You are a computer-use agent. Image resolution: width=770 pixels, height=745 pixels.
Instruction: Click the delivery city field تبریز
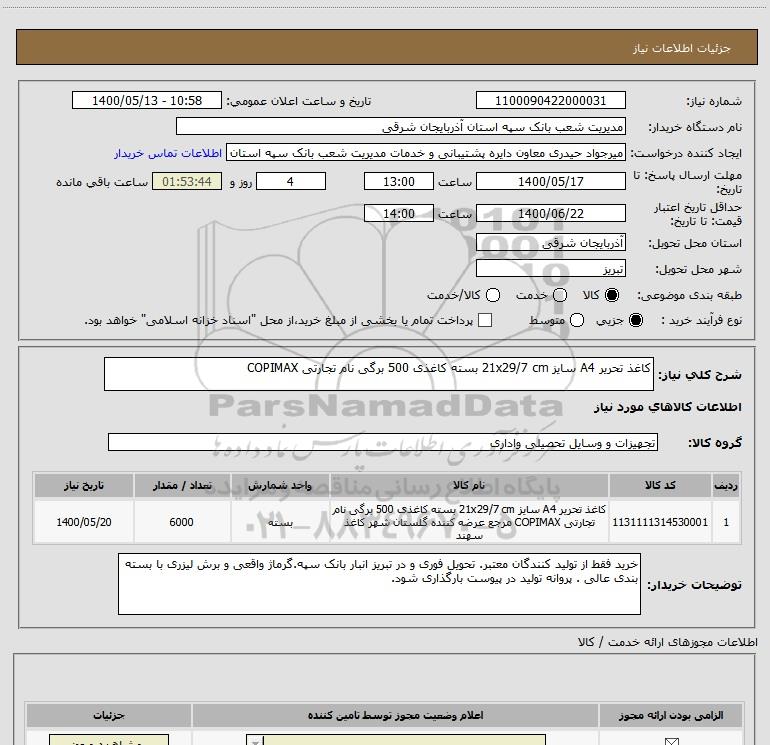click(550, 268)
